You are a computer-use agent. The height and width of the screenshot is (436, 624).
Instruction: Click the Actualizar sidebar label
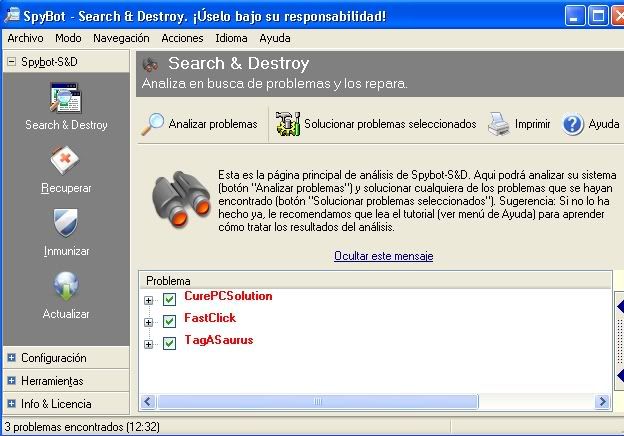66,314
